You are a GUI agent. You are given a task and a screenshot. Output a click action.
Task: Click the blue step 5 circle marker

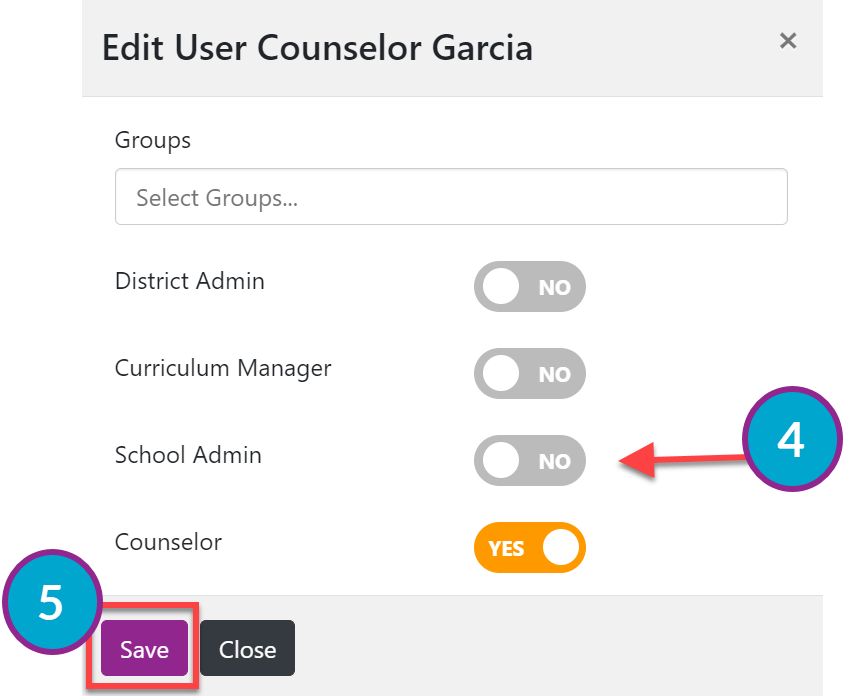[52, 602]
